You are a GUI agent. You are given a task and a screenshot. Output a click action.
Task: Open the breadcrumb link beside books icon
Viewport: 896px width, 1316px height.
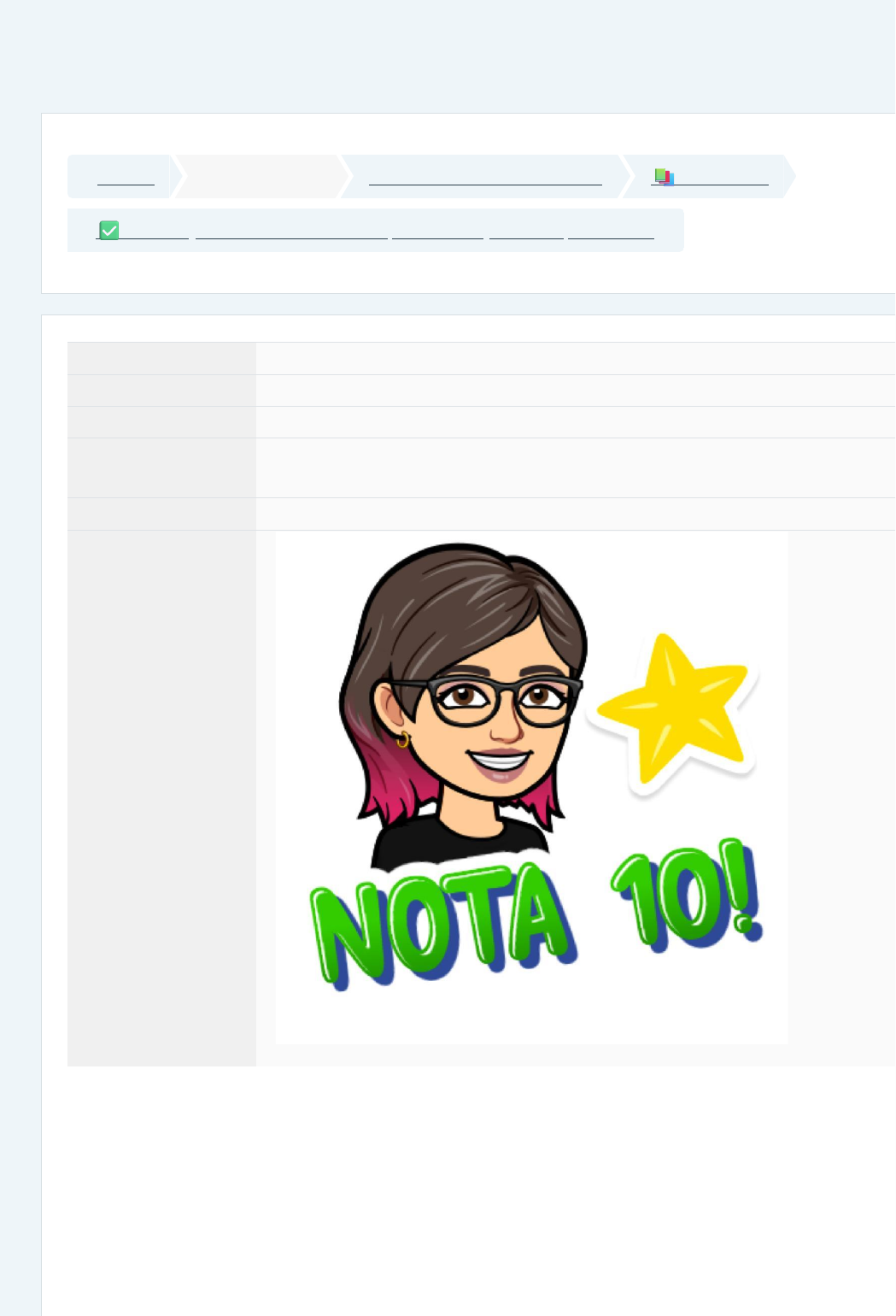[x=722, y=177]
